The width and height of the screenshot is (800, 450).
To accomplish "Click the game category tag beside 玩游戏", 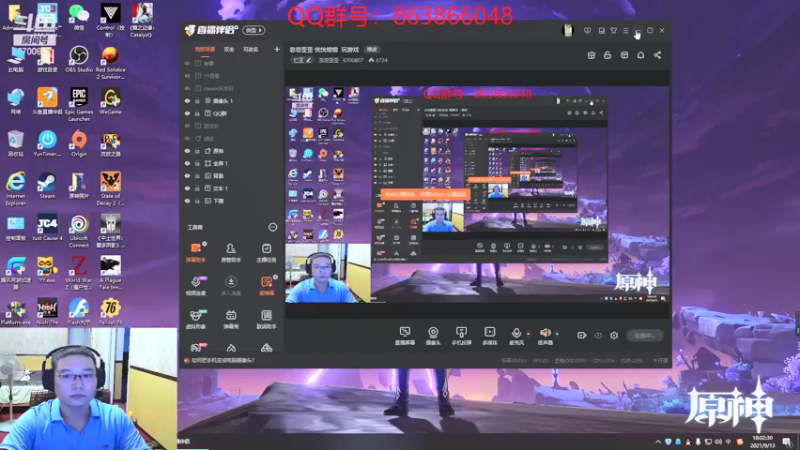I will pos(372,49).
